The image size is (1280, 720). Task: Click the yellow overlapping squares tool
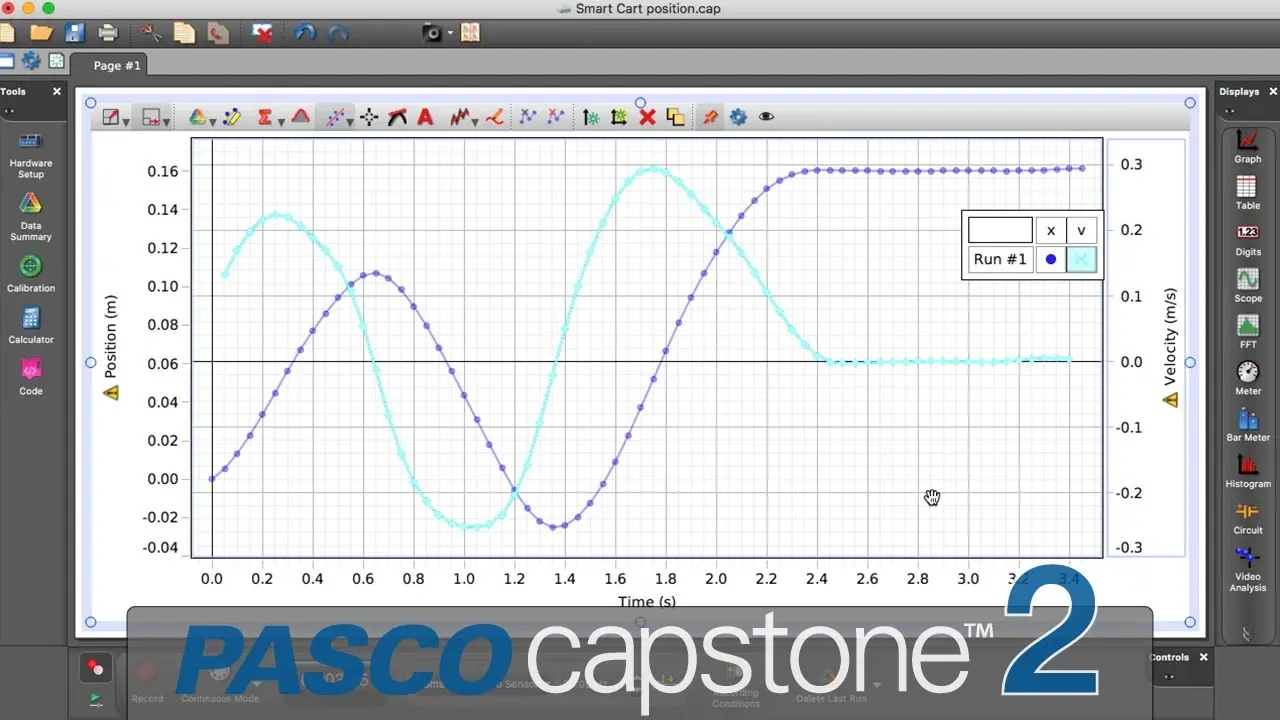click(675, 117)
